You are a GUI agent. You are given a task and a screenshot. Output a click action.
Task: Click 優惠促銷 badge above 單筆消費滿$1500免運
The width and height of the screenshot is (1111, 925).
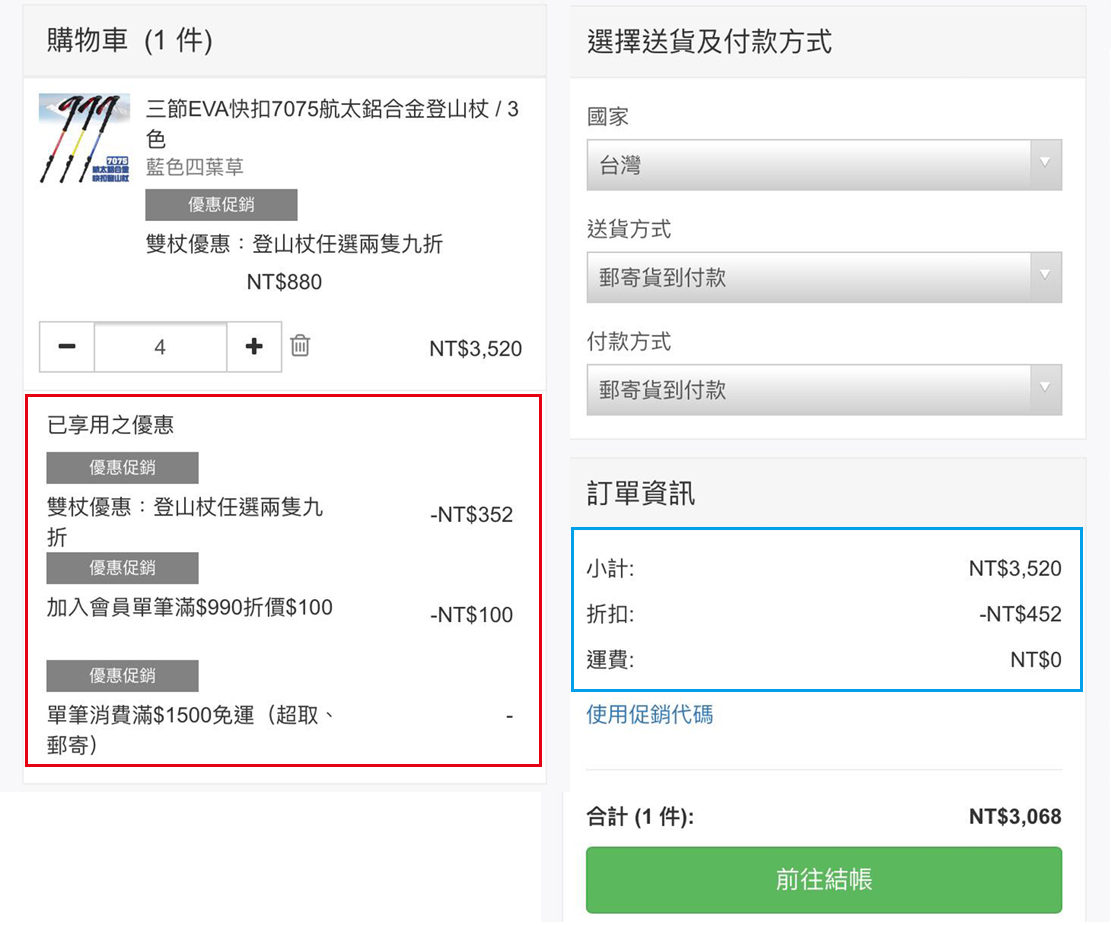click(122, 675)
